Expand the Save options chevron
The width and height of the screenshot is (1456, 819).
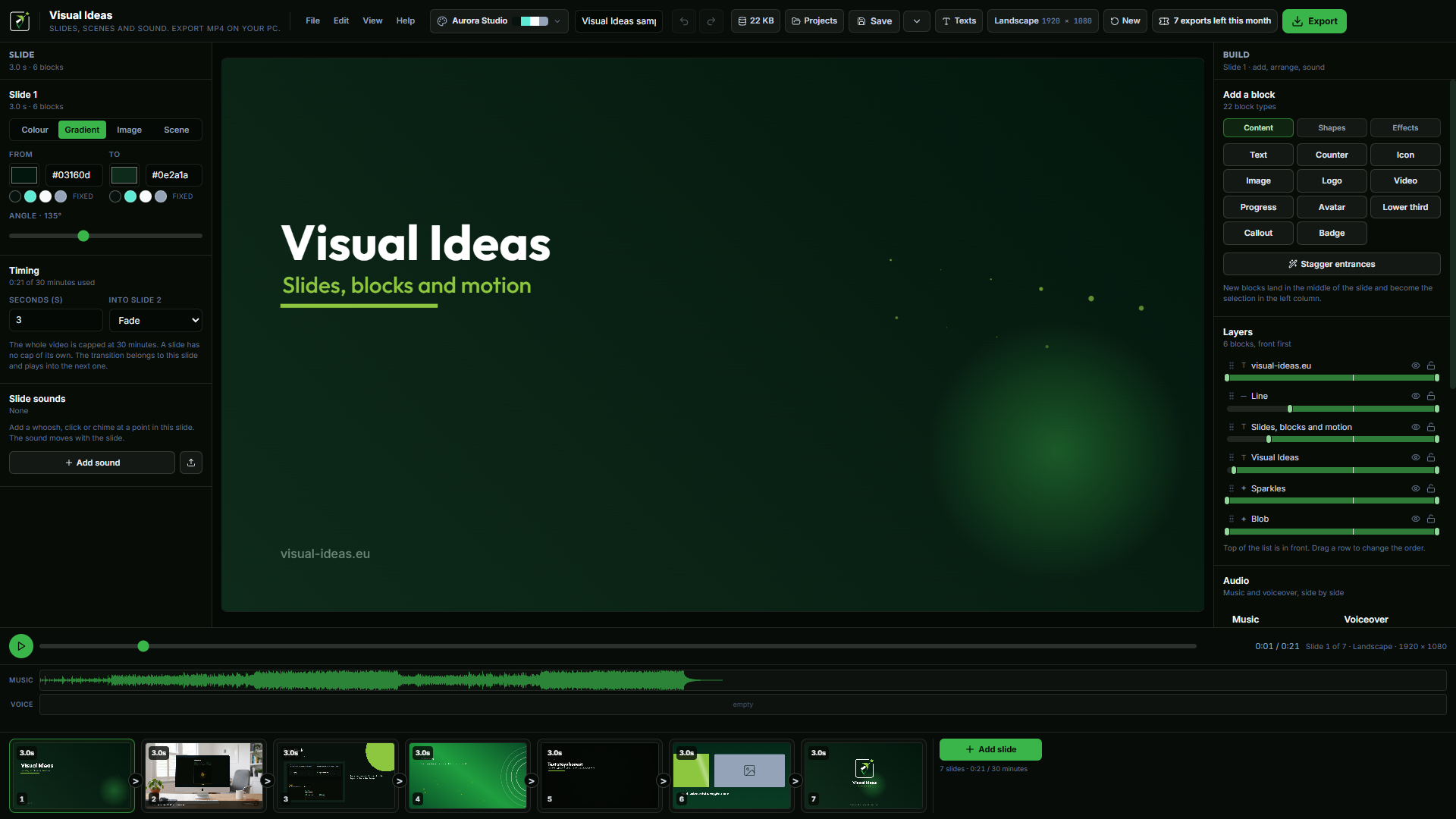coord(917,21)
